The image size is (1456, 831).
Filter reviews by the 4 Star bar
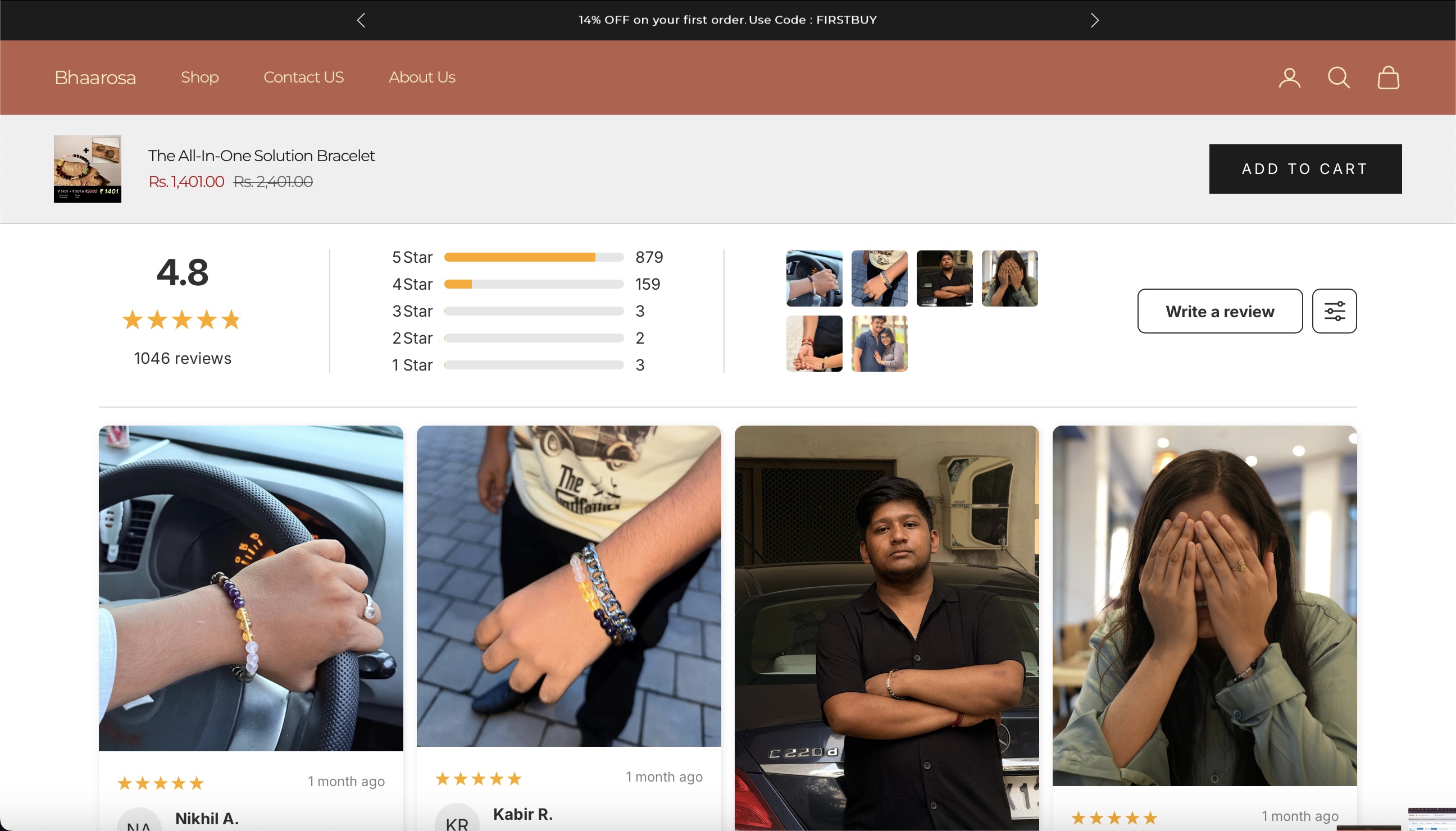coord(533,284)
